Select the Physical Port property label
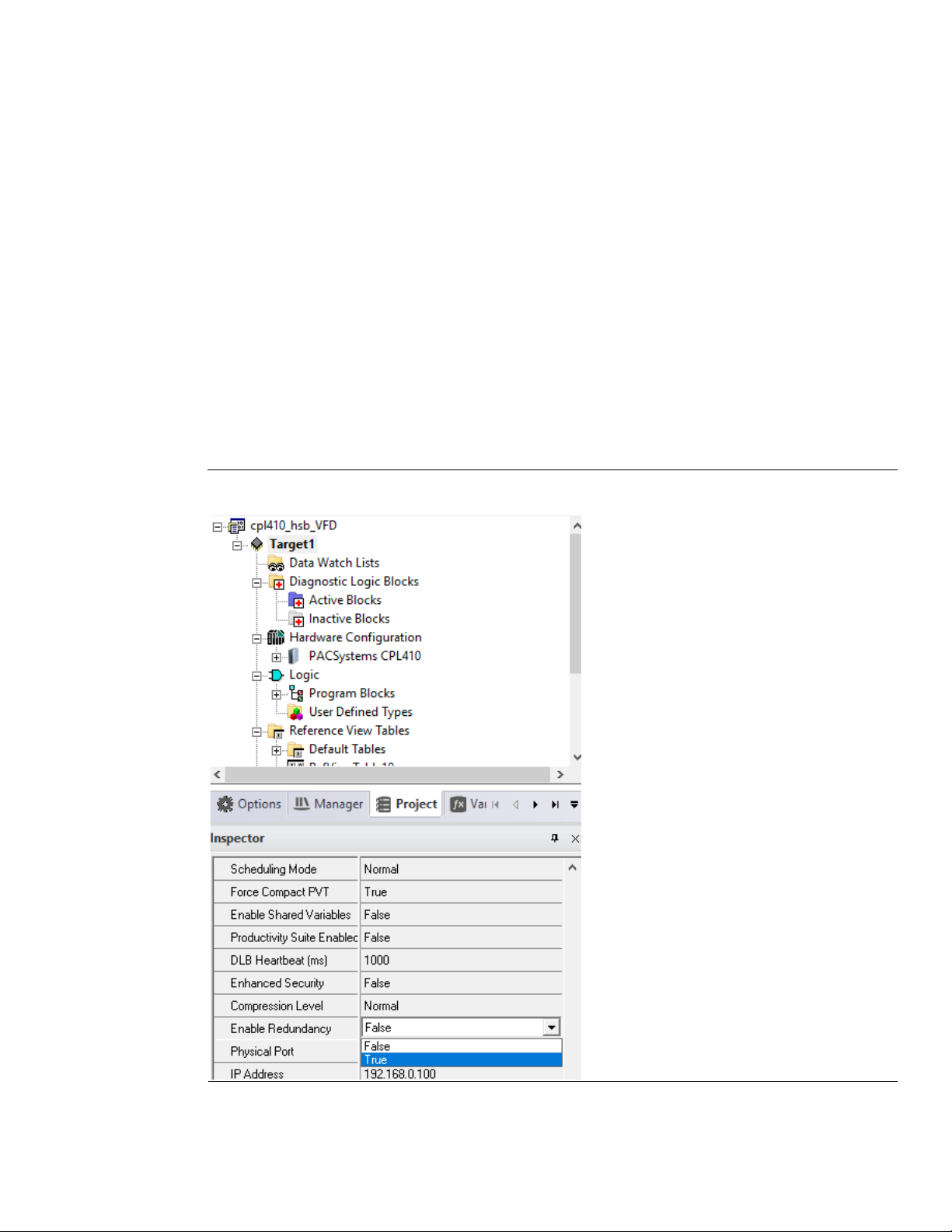 coord(286,1052)
